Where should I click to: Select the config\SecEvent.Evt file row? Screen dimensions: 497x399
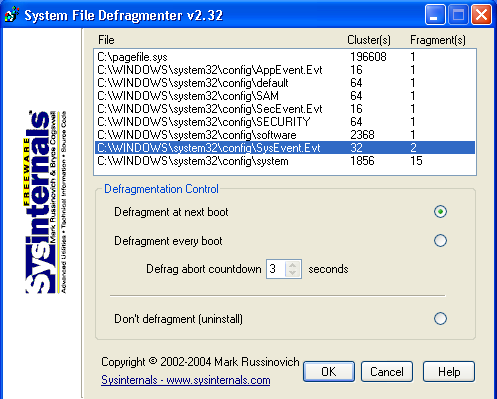(x=285, y=109)
